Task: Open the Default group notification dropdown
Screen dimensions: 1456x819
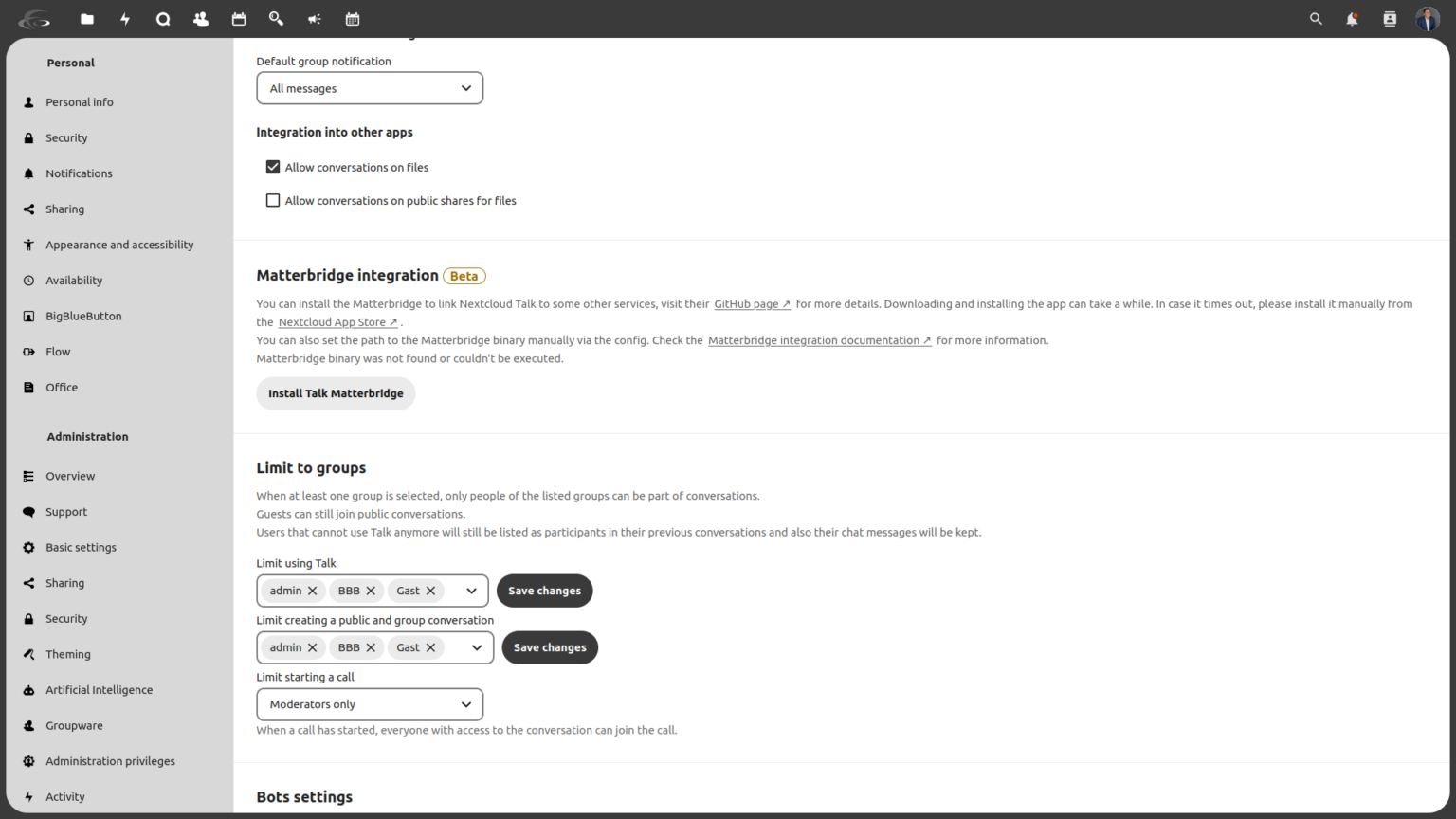Action: click(x=369, y=87)
